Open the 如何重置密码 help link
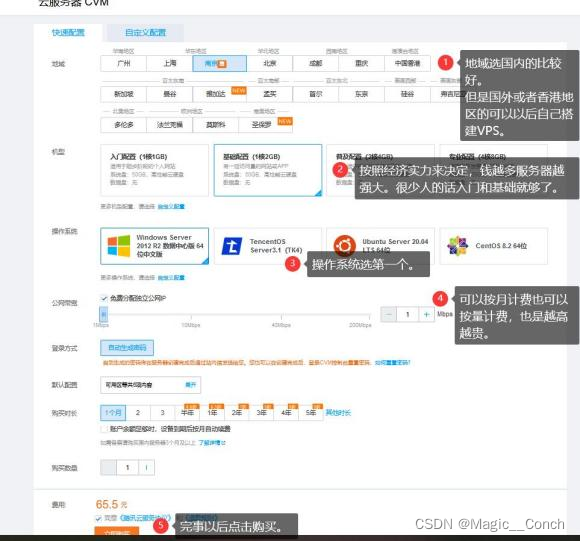580x541 pixels. point(392,363)
